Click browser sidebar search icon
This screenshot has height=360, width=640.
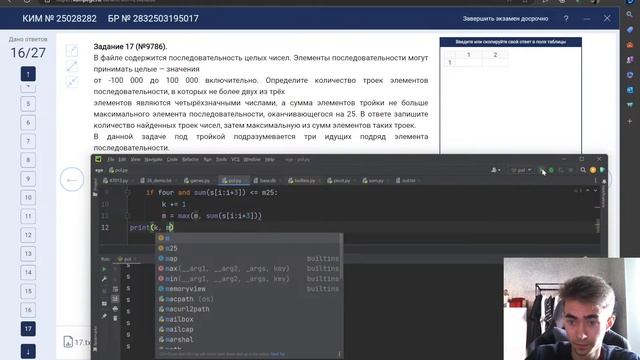[630, 15]
